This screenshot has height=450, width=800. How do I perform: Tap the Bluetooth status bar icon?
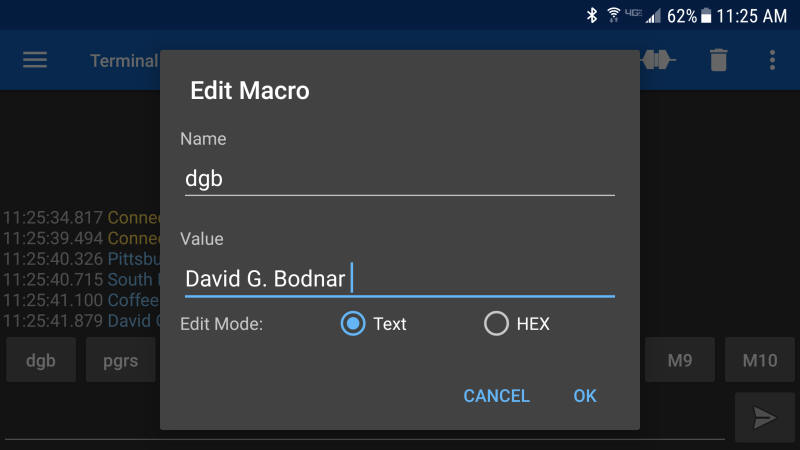pos(591,16)
